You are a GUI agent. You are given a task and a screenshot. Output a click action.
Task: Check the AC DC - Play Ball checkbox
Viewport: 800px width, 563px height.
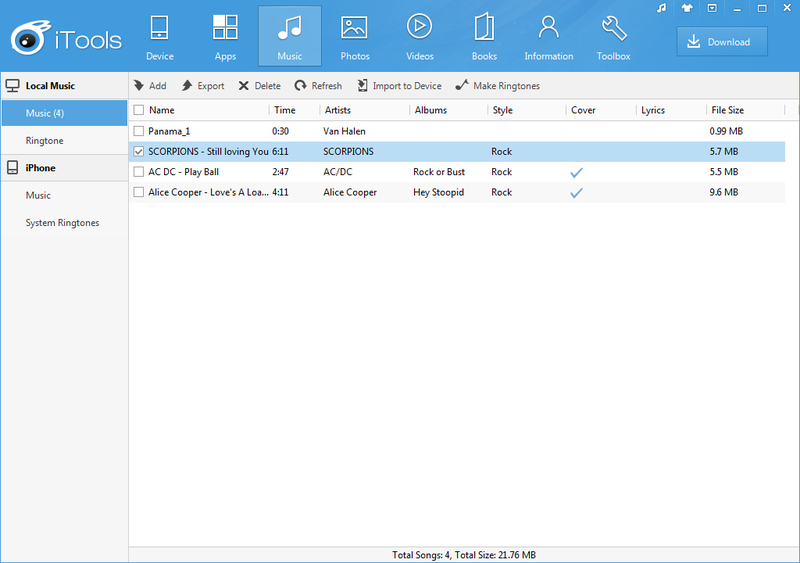click(x=138, y=172)
